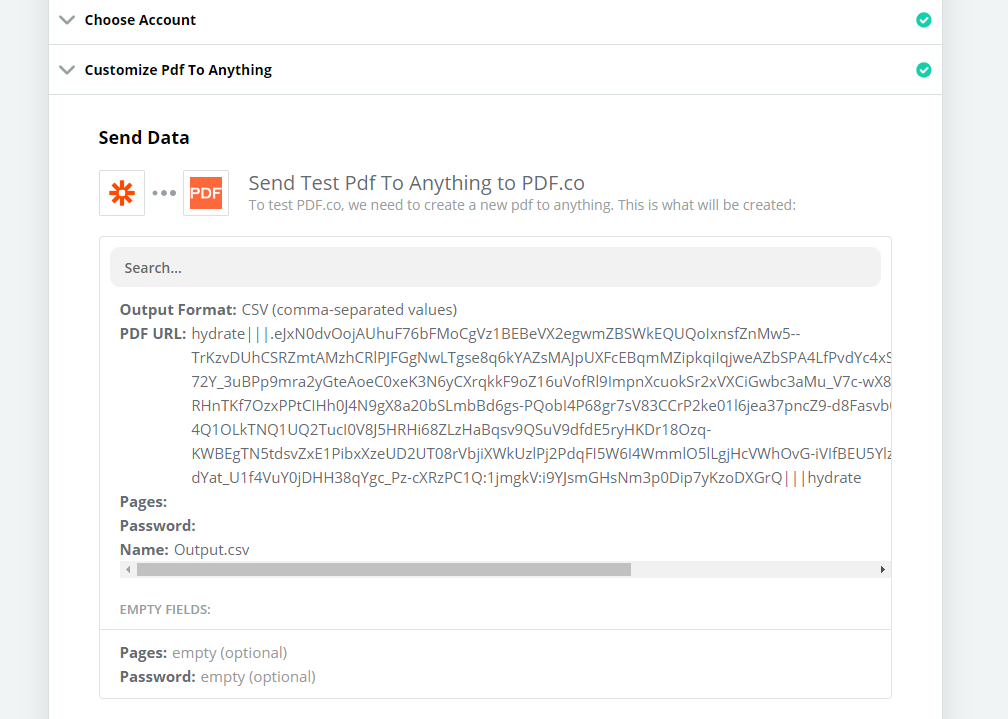Click the EMPTY FIELDS section label

[x=165, y=609]
